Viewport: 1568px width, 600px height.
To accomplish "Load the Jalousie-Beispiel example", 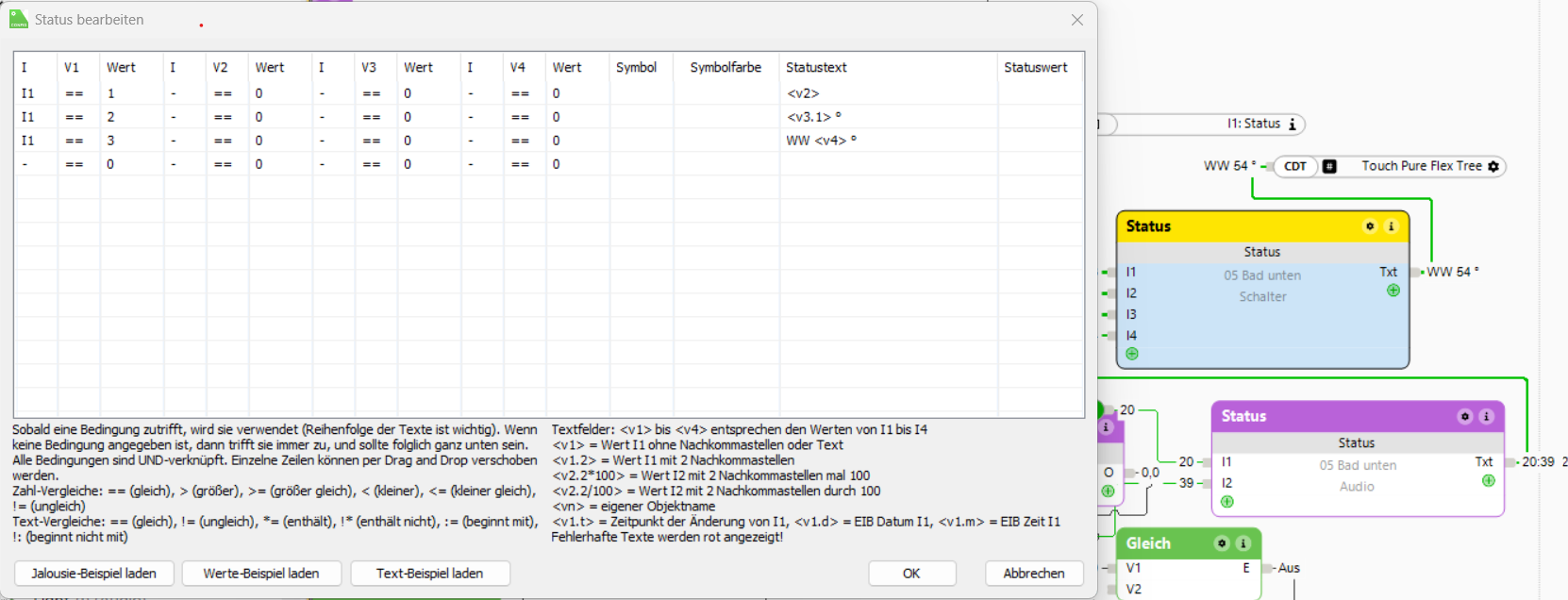I will tap(94, 574).
